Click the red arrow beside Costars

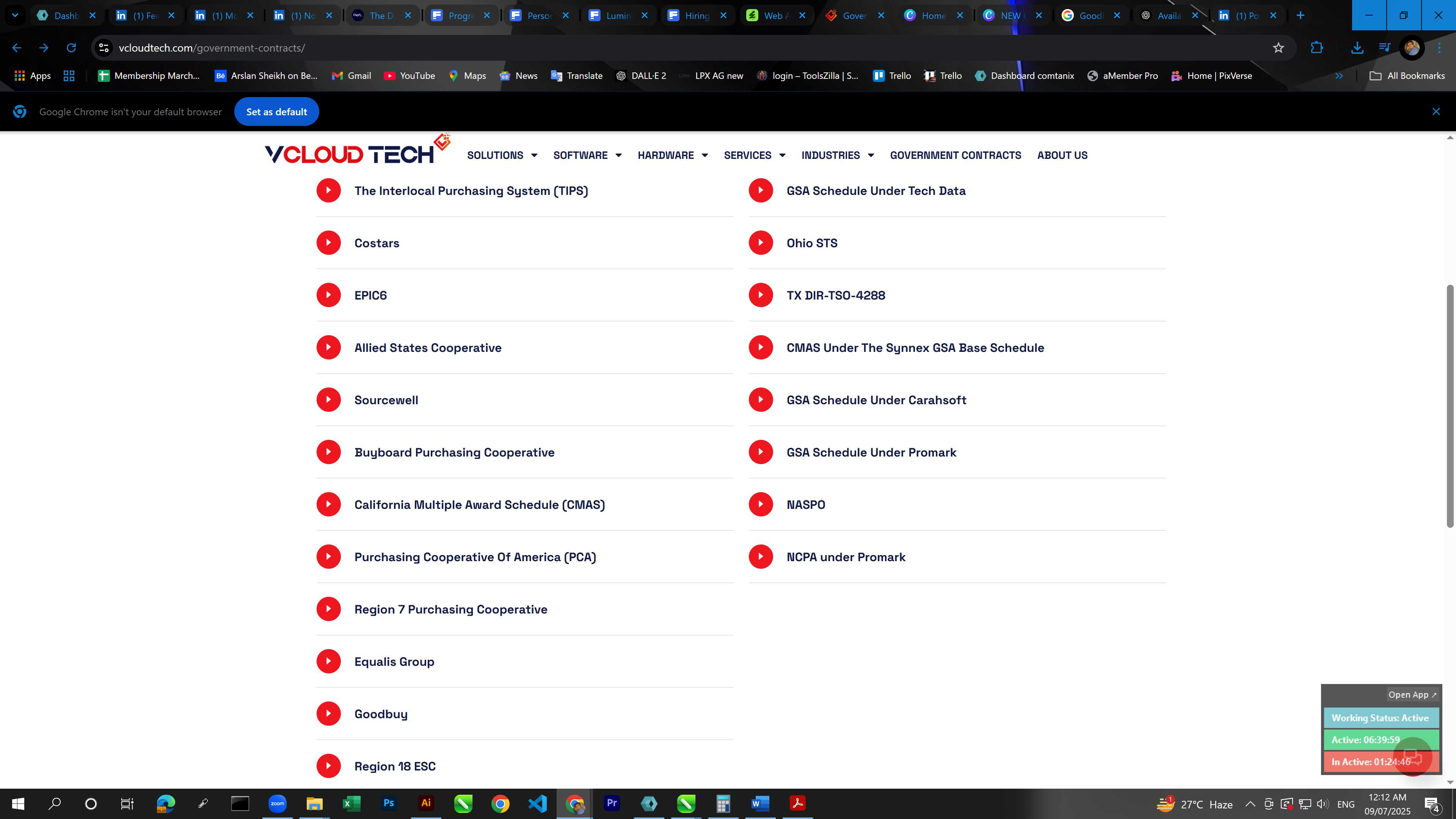pyautogui.click(x=328, y=243)
